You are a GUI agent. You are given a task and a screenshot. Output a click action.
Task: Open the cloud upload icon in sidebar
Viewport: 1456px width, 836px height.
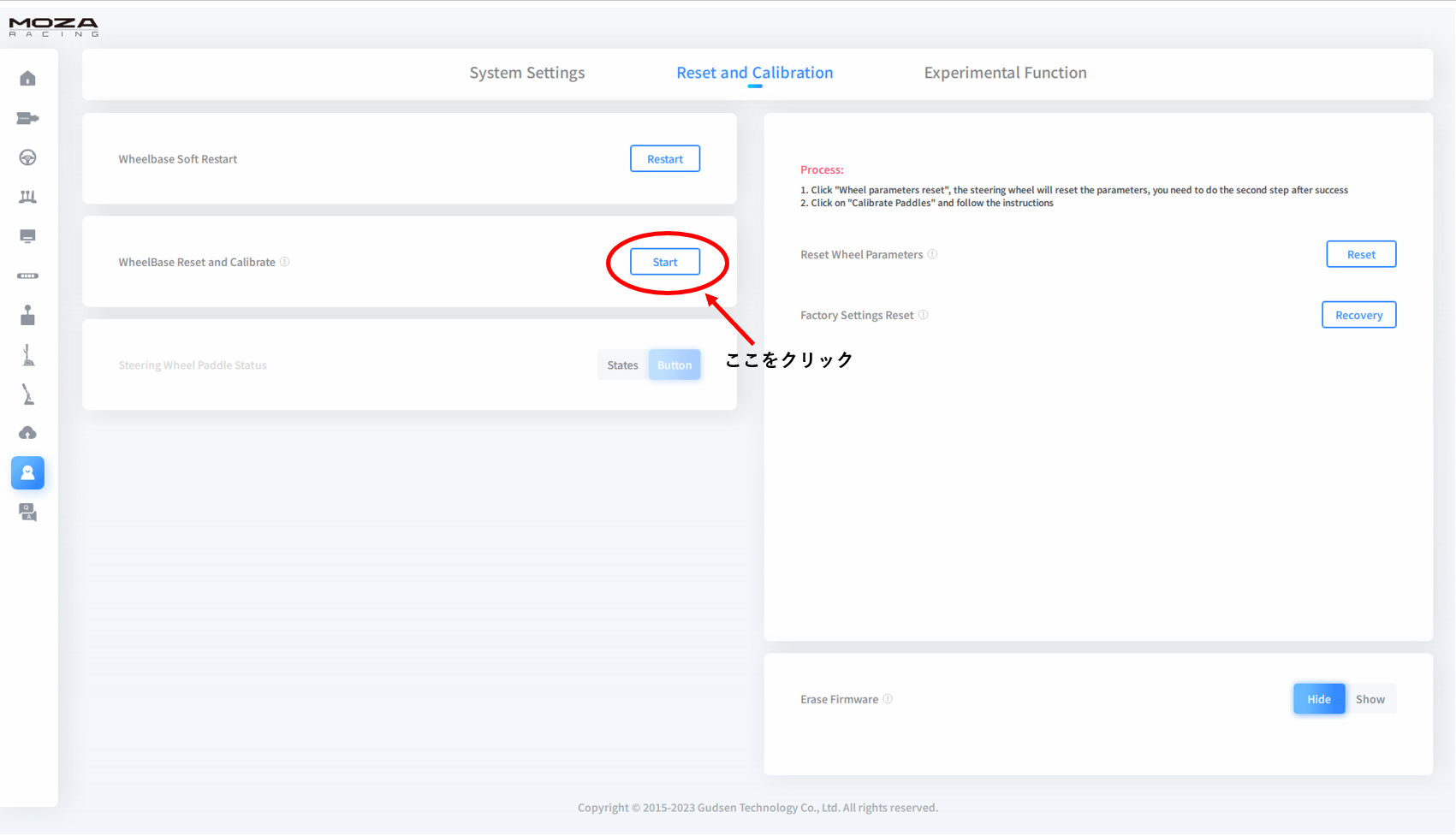(27, 433)
